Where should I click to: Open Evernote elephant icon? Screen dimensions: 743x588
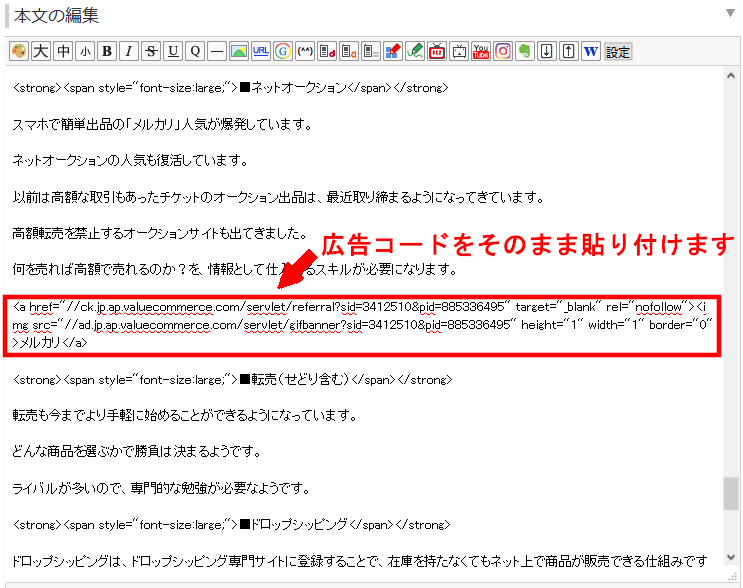pyautogui.click(x=525, y=51)
